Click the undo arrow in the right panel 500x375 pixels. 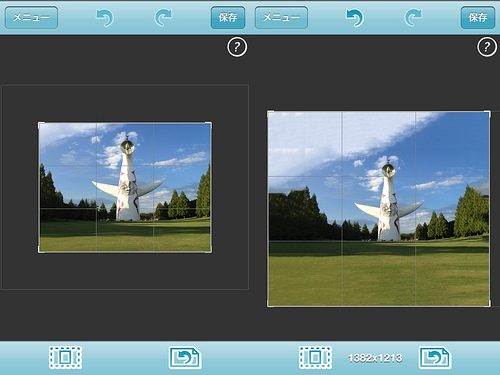(x=355, y=18)
